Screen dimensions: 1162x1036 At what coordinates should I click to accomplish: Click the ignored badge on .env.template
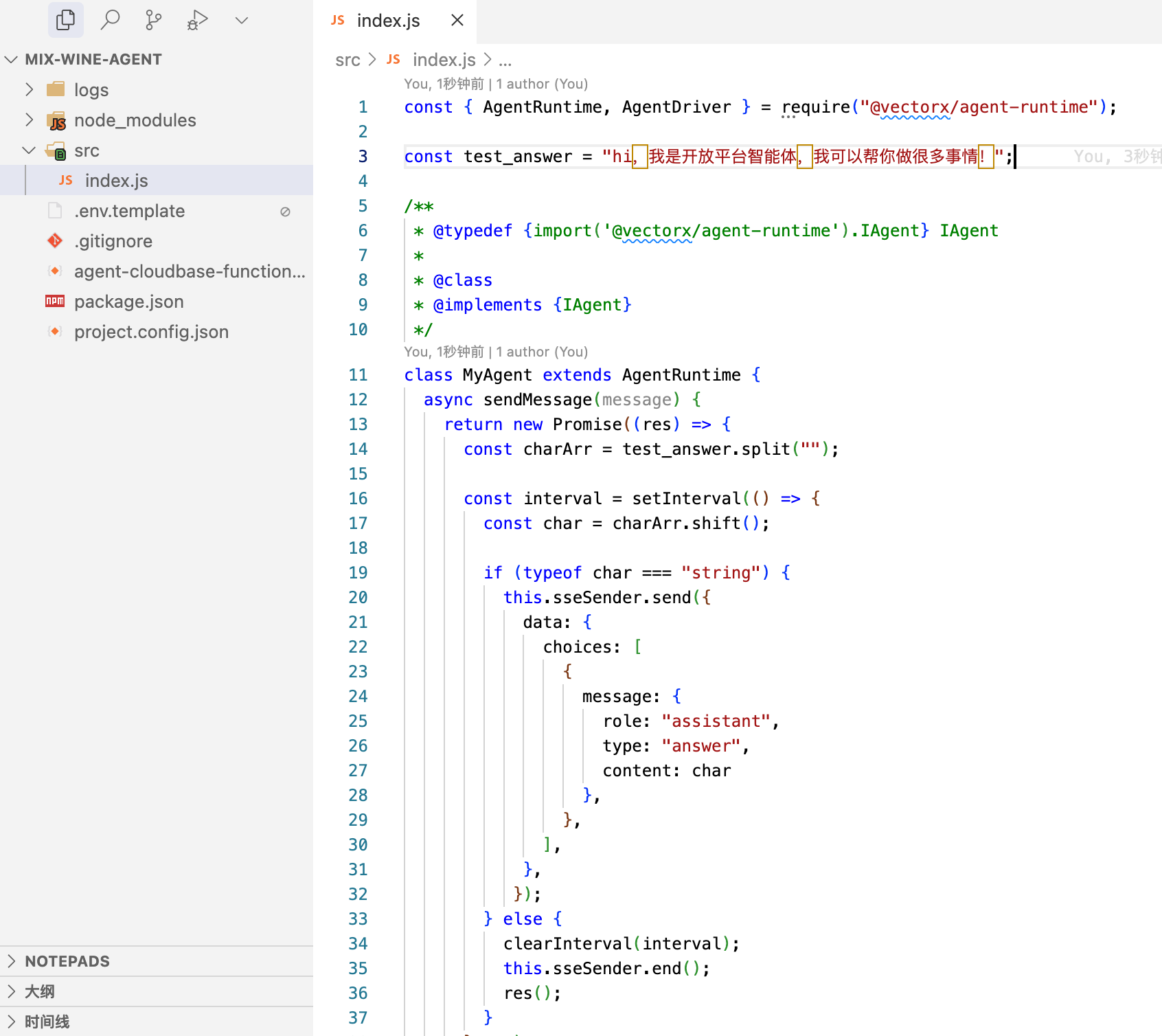(x=285, y=212)
